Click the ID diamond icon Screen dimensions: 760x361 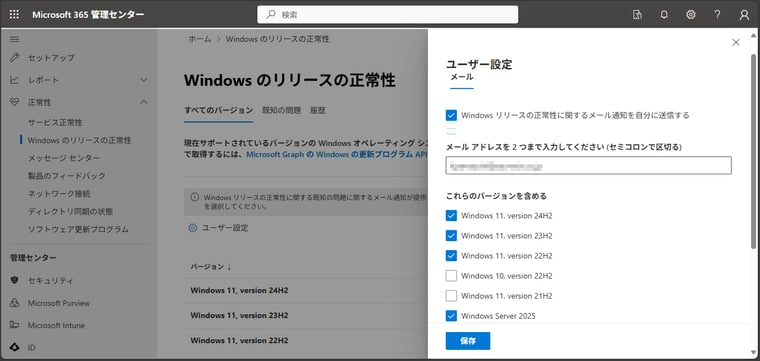point(15,347)
